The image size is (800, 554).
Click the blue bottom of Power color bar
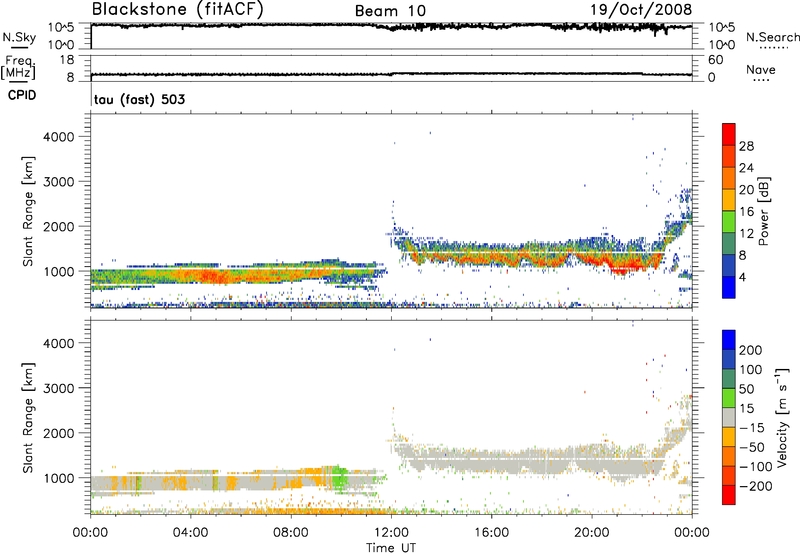[729, 287]
